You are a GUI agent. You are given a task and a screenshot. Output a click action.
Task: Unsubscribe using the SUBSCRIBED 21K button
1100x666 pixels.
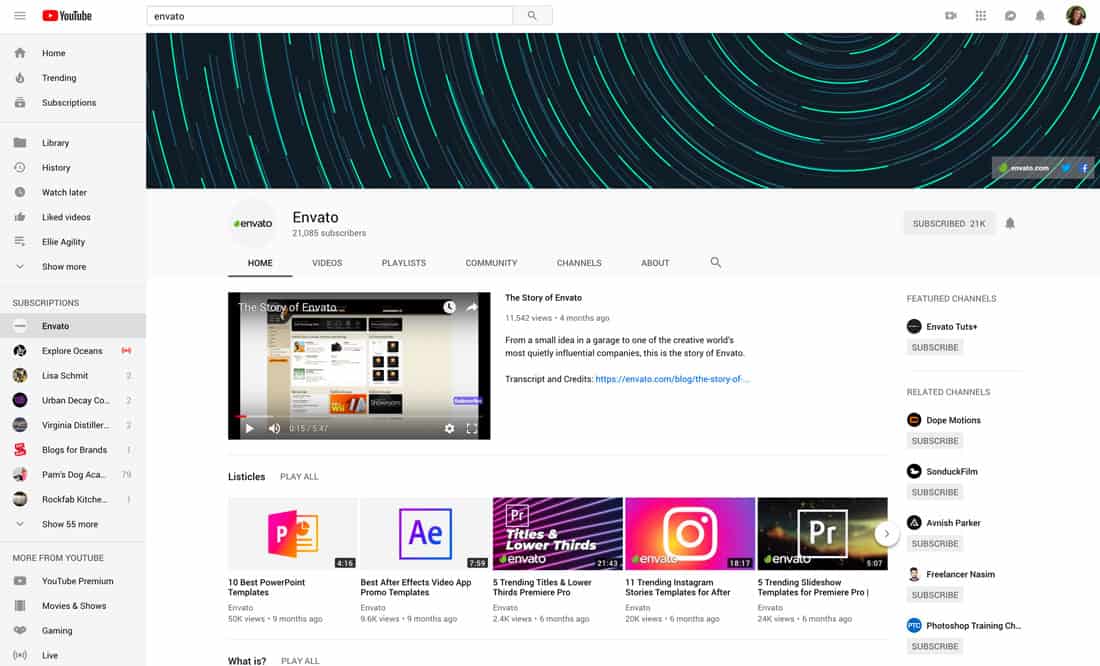(948, 223)
